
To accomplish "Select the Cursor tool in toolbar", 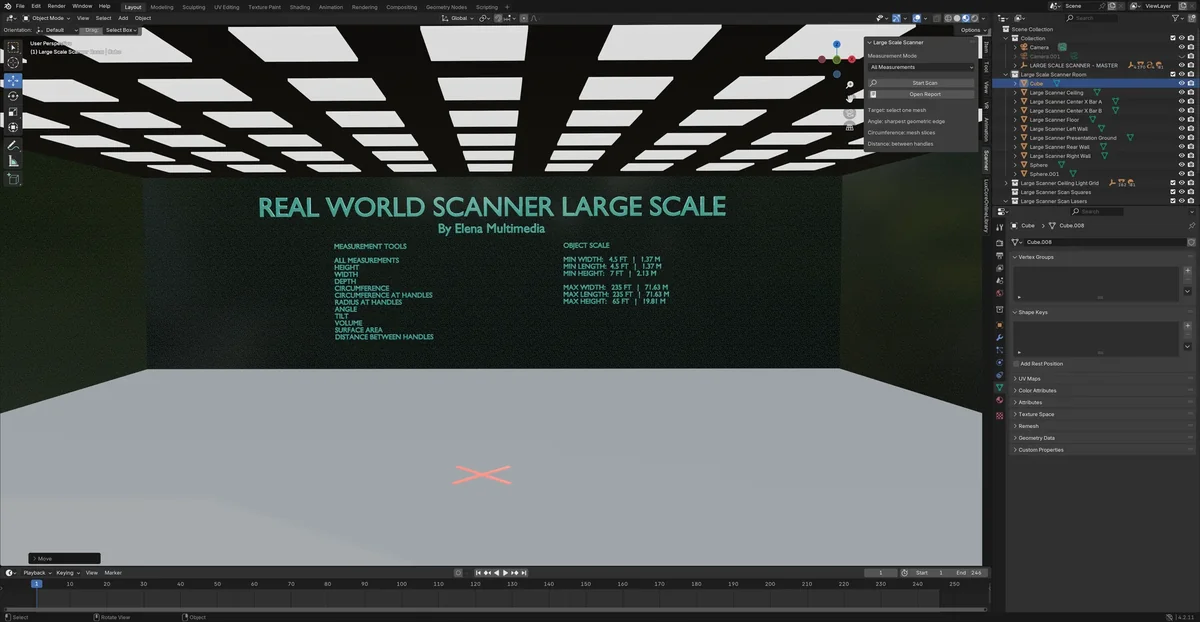I will (13, 62).
